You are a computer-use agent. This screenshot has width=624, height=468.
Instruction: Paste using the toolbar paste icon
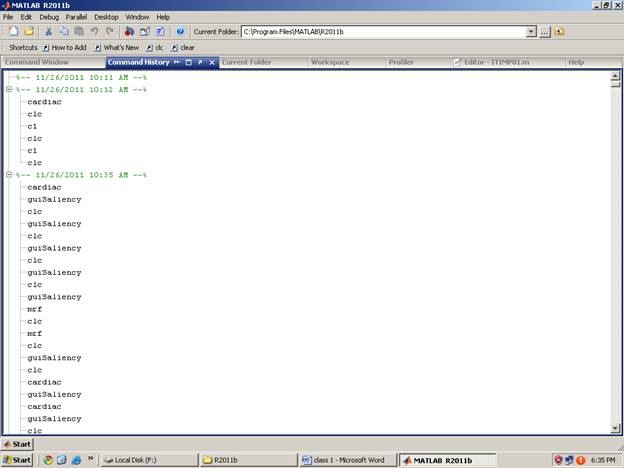[x=79, y=31]
